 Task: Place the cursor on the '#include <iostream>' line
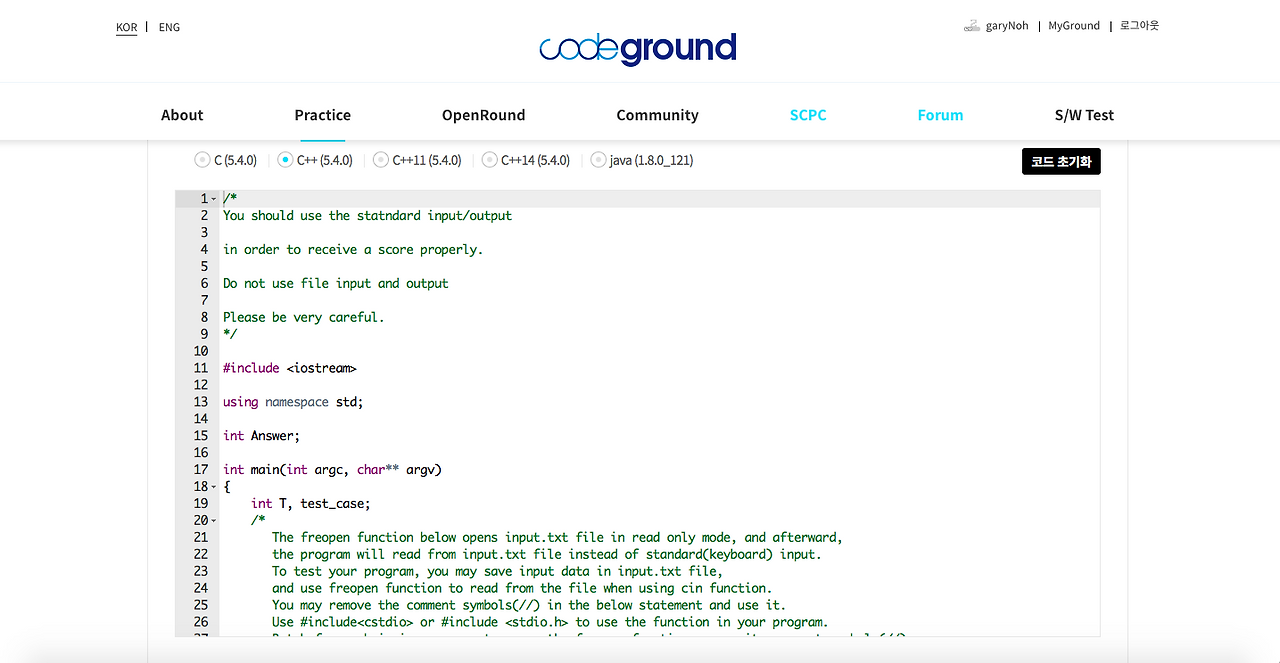pyautogui.click(x=290, y=368)
